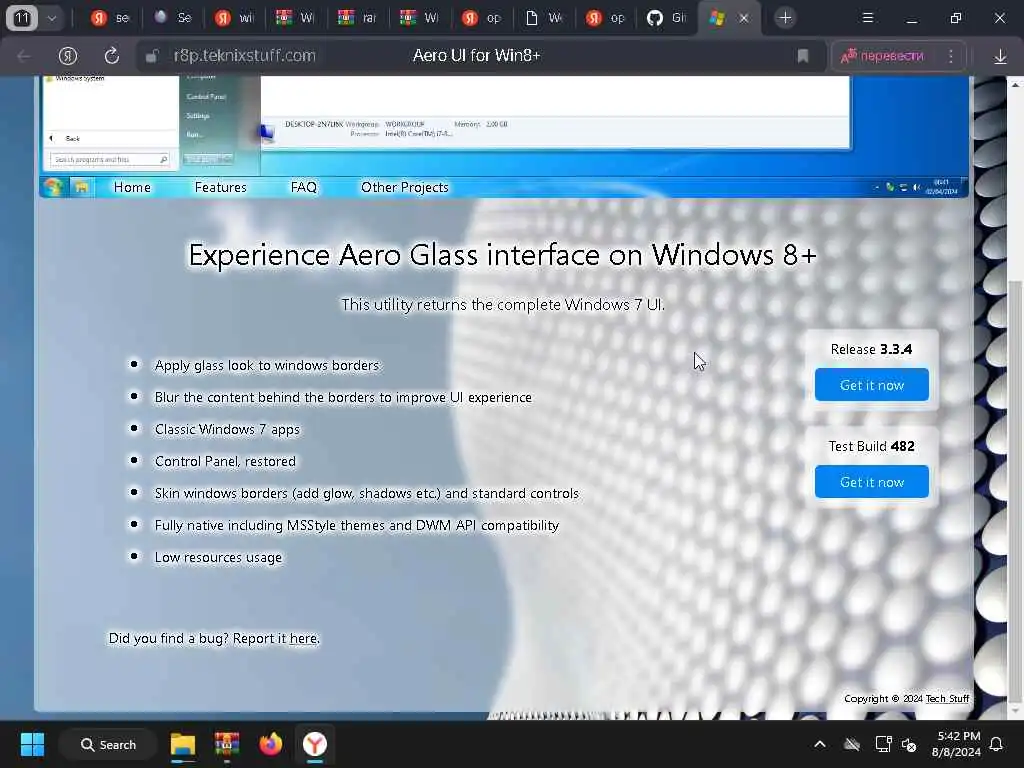Click the cloud sync tray icon
This screenshot has width=1024, height=768.
(852, 744)
